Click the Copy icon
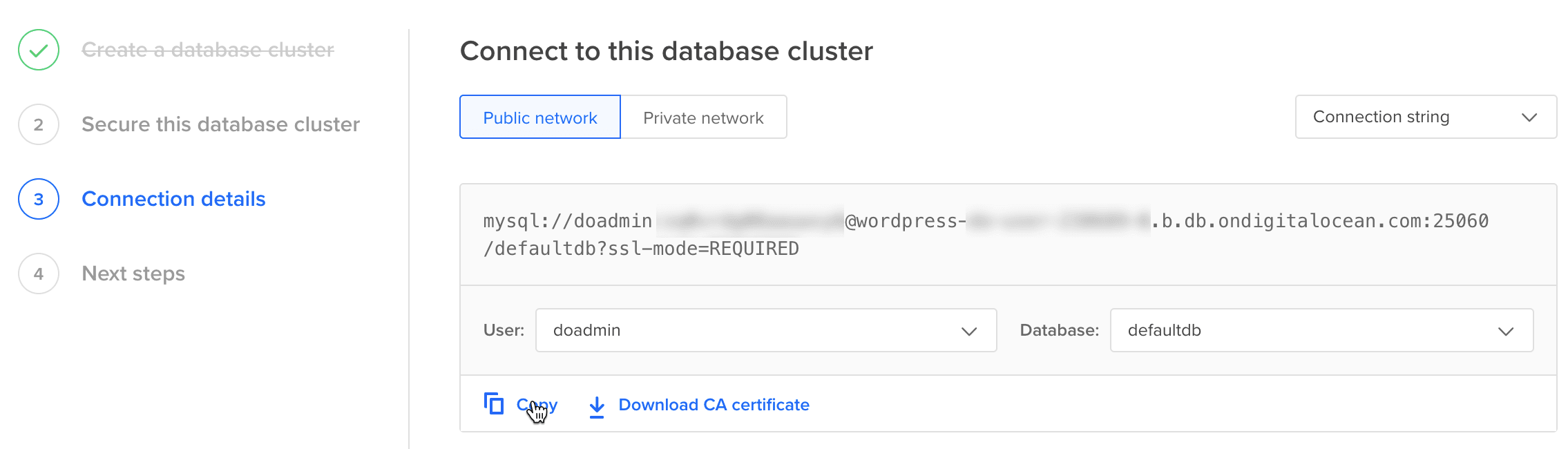Viewport: 1568px width, 449px height. click(494, 404)
